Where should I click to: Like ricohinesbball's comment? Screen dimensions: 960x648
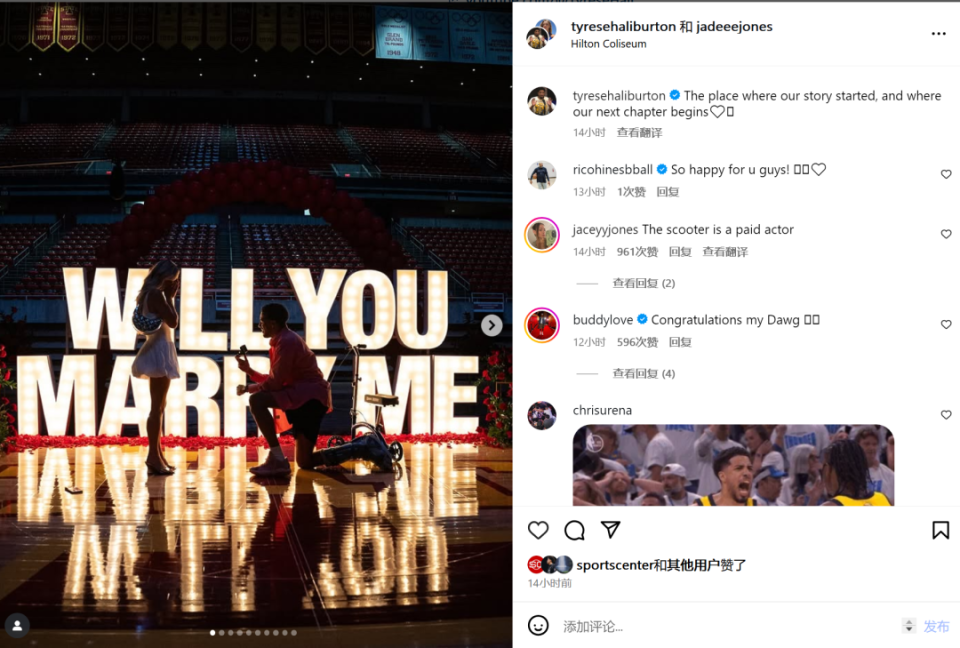click(x=946, y=175)
